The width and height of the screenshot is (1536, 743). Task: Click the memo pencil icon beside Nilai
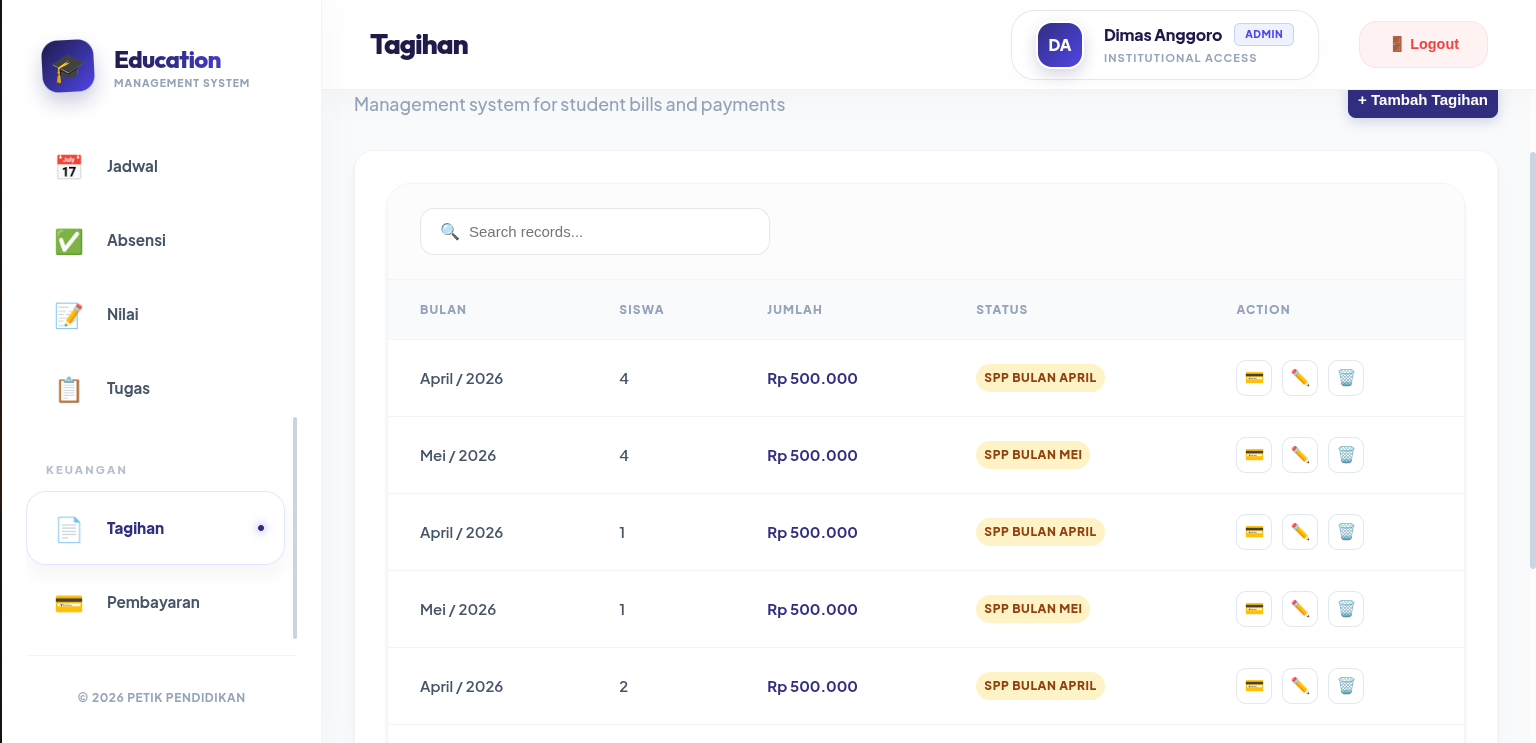click(x=68, y=315)
